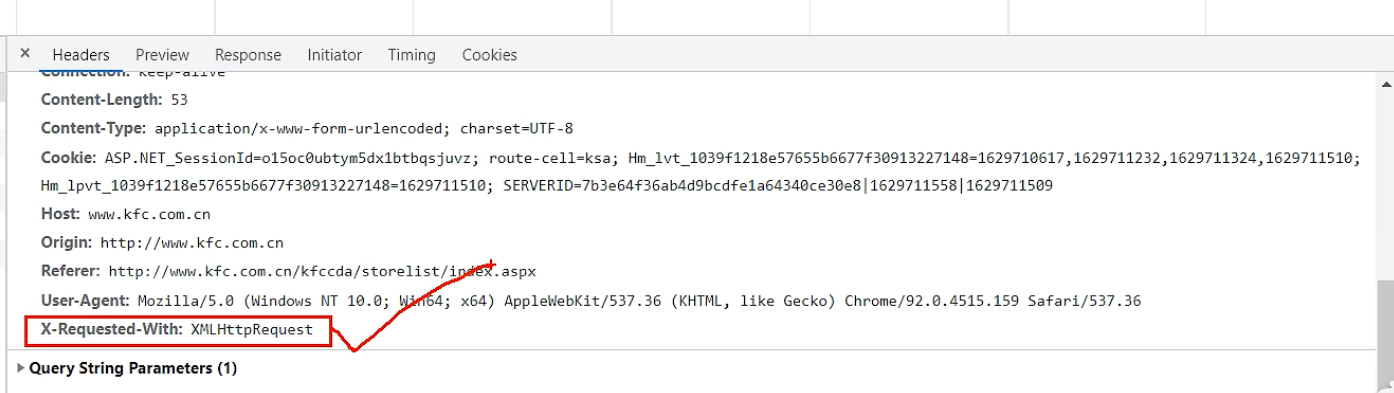
Task: Click the Host value www.kfc.com.cn
Action: pos(149,215)
